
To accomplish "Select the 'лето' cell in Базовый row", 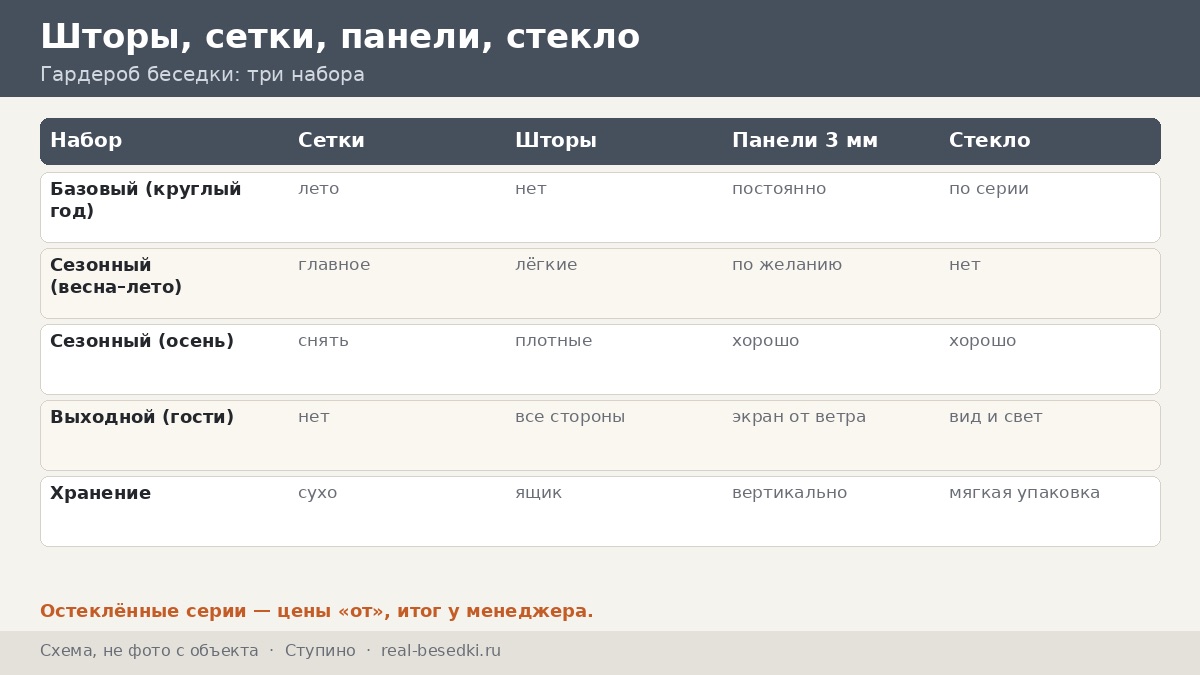I will point(318,189).
